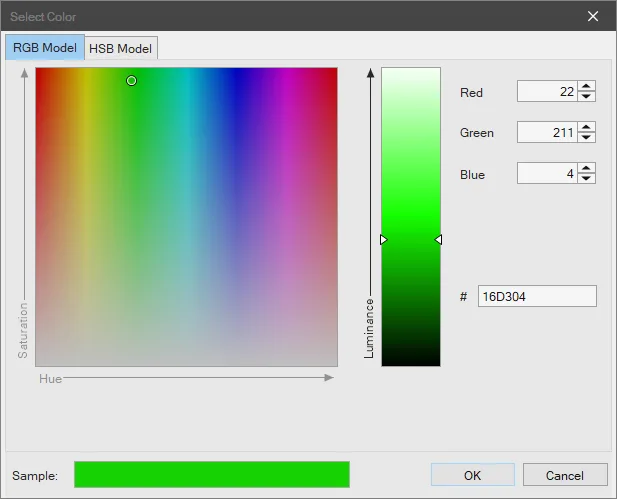Increase the Green value with up arrow
The image size is (617, 499).
click(587, 127)
